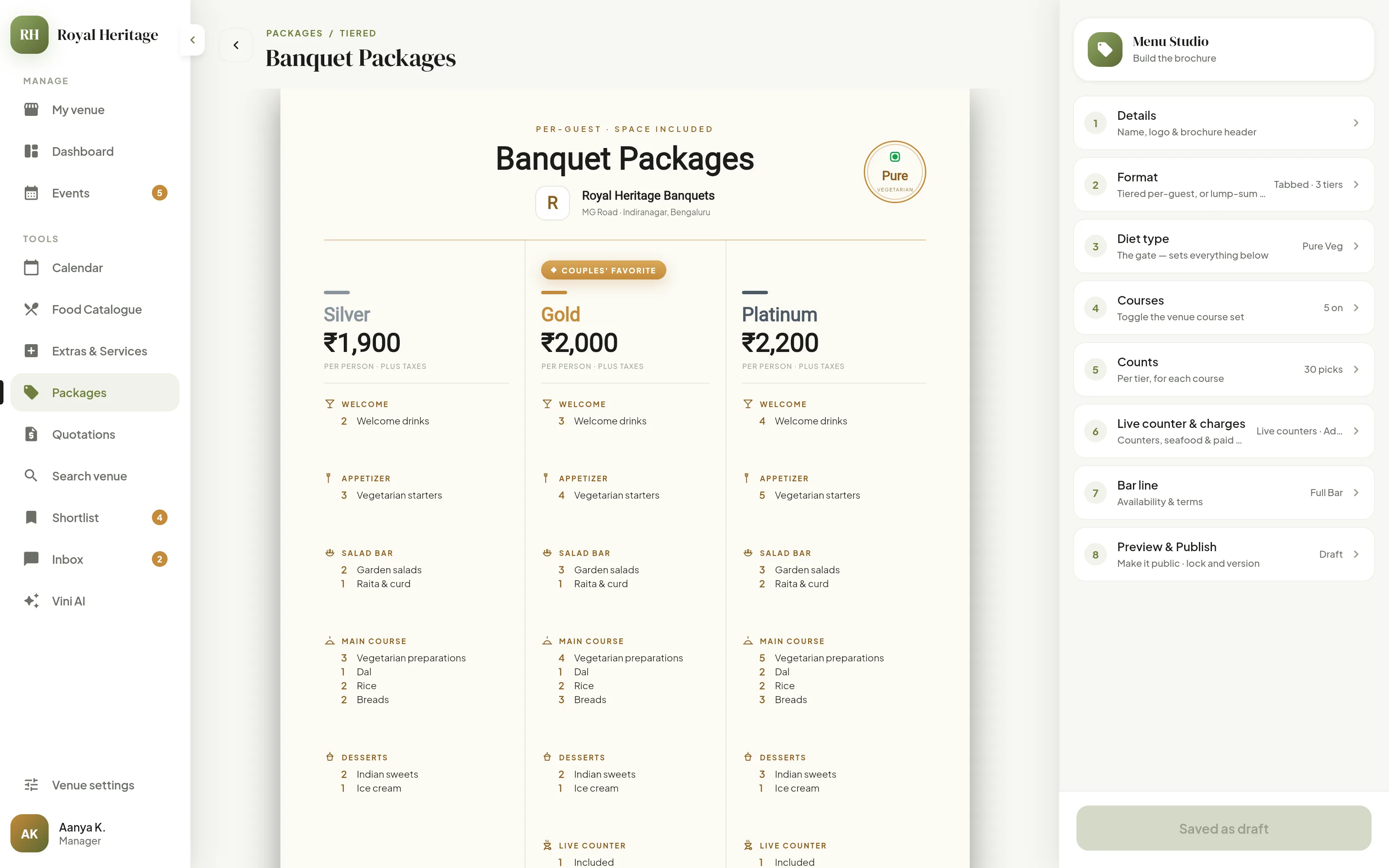1389x868 pixels.
Task: Click the Silver tier name
Action: 347,315
